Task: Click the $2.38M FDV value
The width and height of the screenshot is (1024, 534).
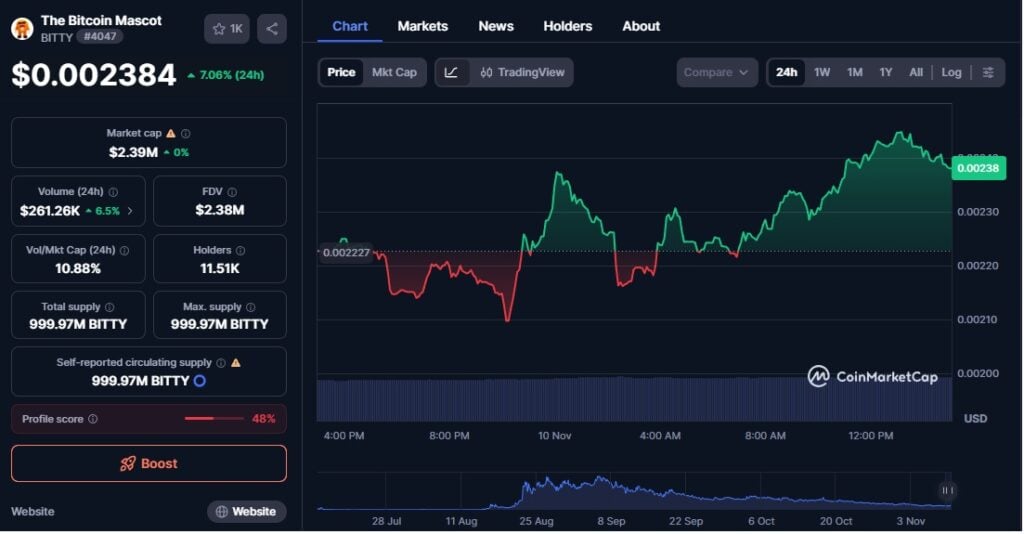Action: (219, 210)
